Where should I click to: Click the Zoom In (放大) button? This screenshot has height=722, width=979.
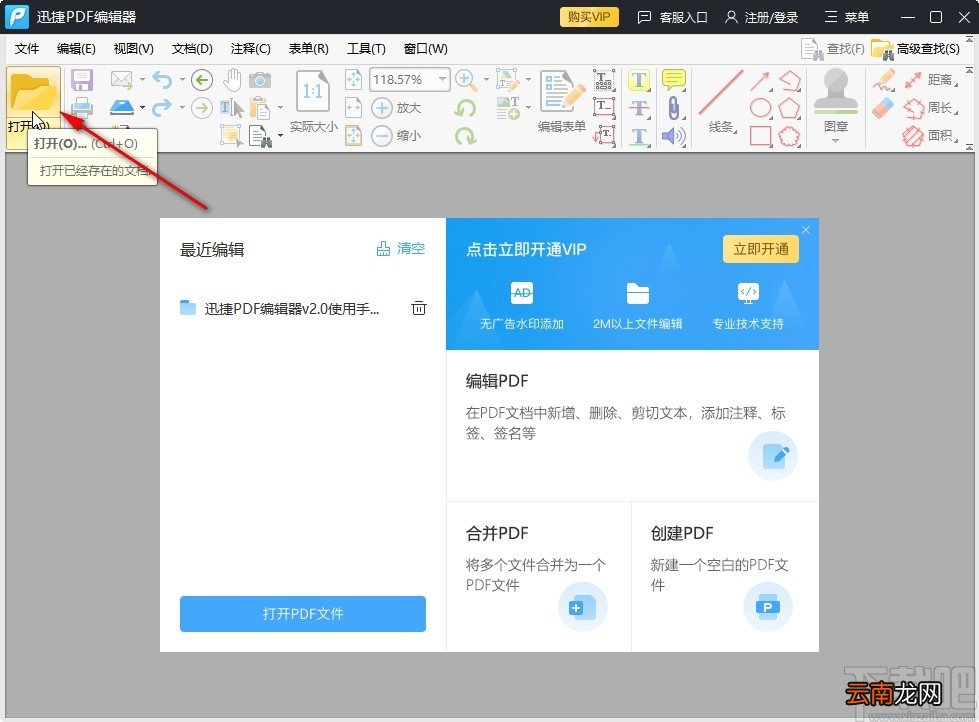click(396, 107)
